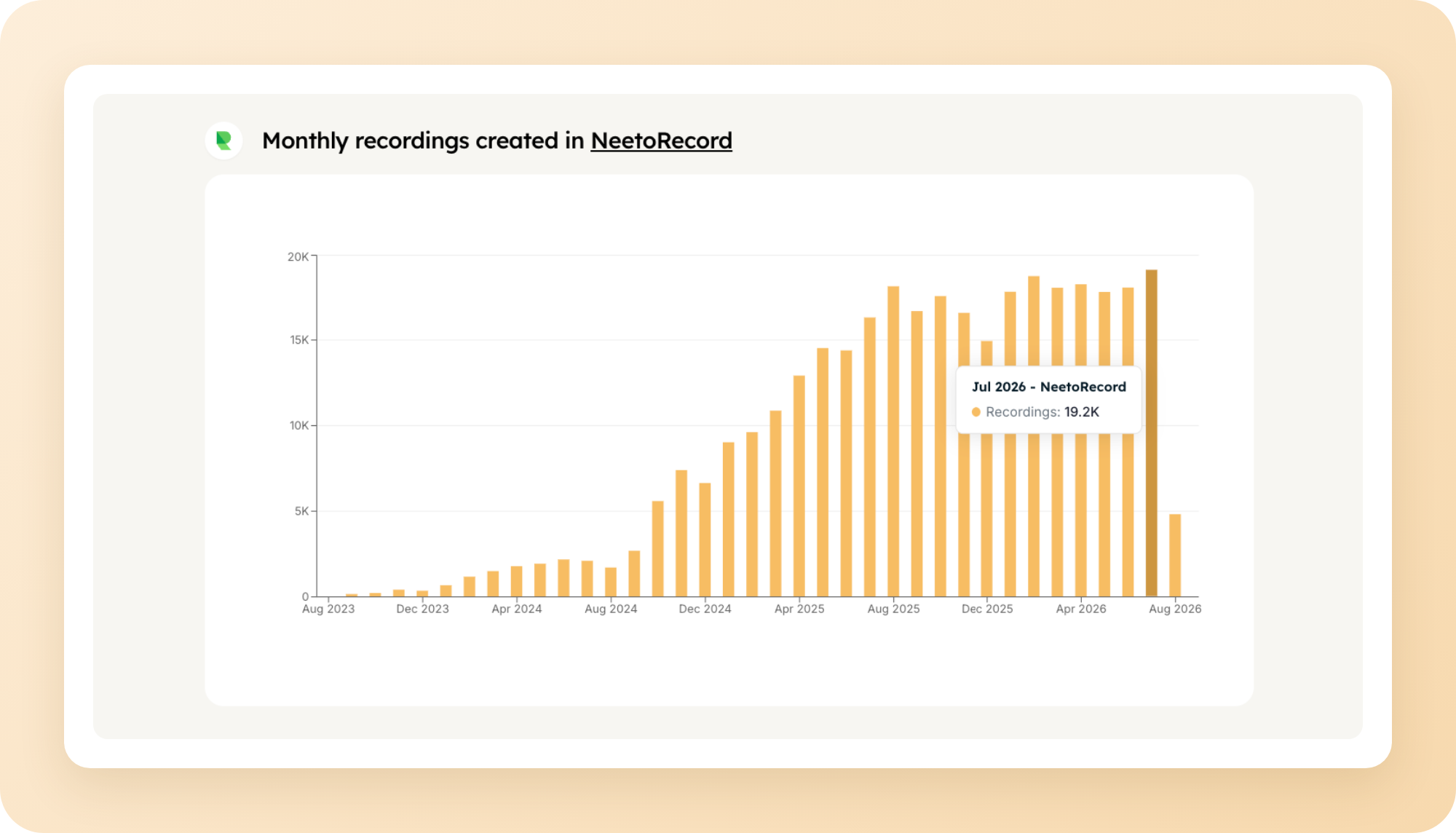Click the 'Aug 2024' x-axis label
This screenshot has width=1456, height=833.
coord(611,609)
